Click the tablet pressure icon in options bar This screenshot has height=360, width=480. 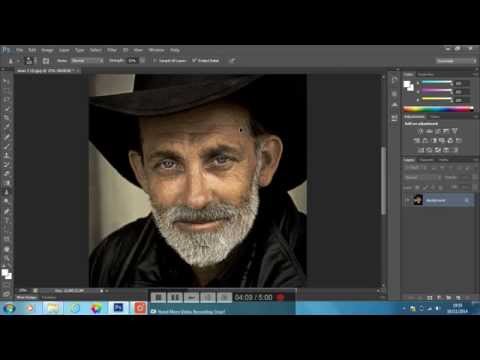[x=232, y=61]
